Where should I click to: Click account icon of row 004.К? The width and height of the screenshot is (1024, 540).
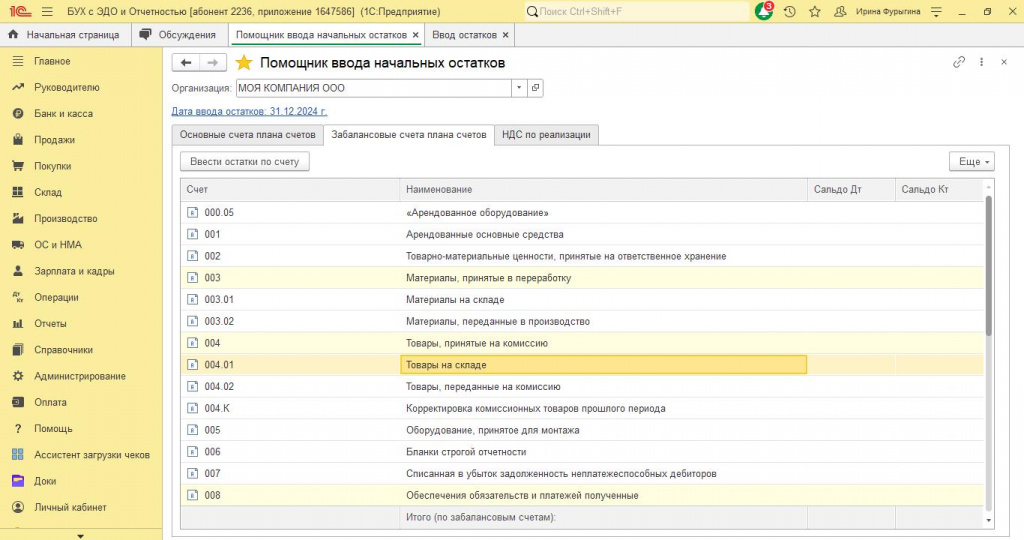coord(192,408)
